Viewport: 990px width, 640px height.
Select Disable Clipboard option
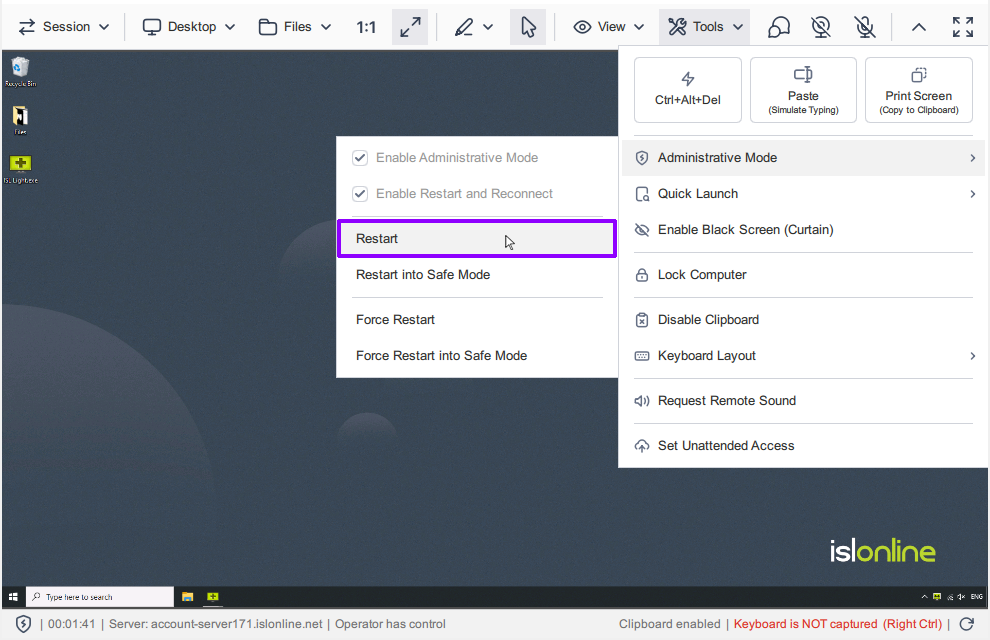coord(804,319)
